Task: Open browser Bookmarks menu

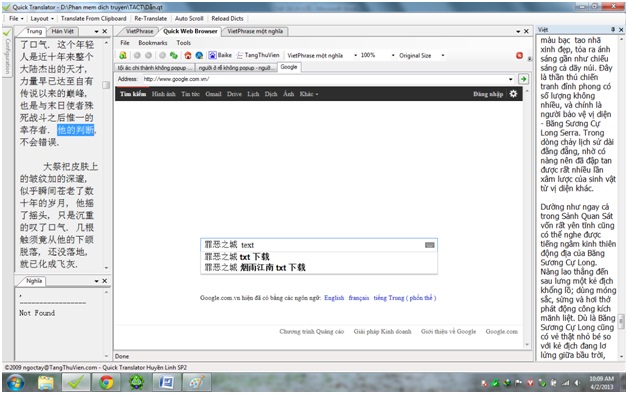Action: (x=153, y=43)
